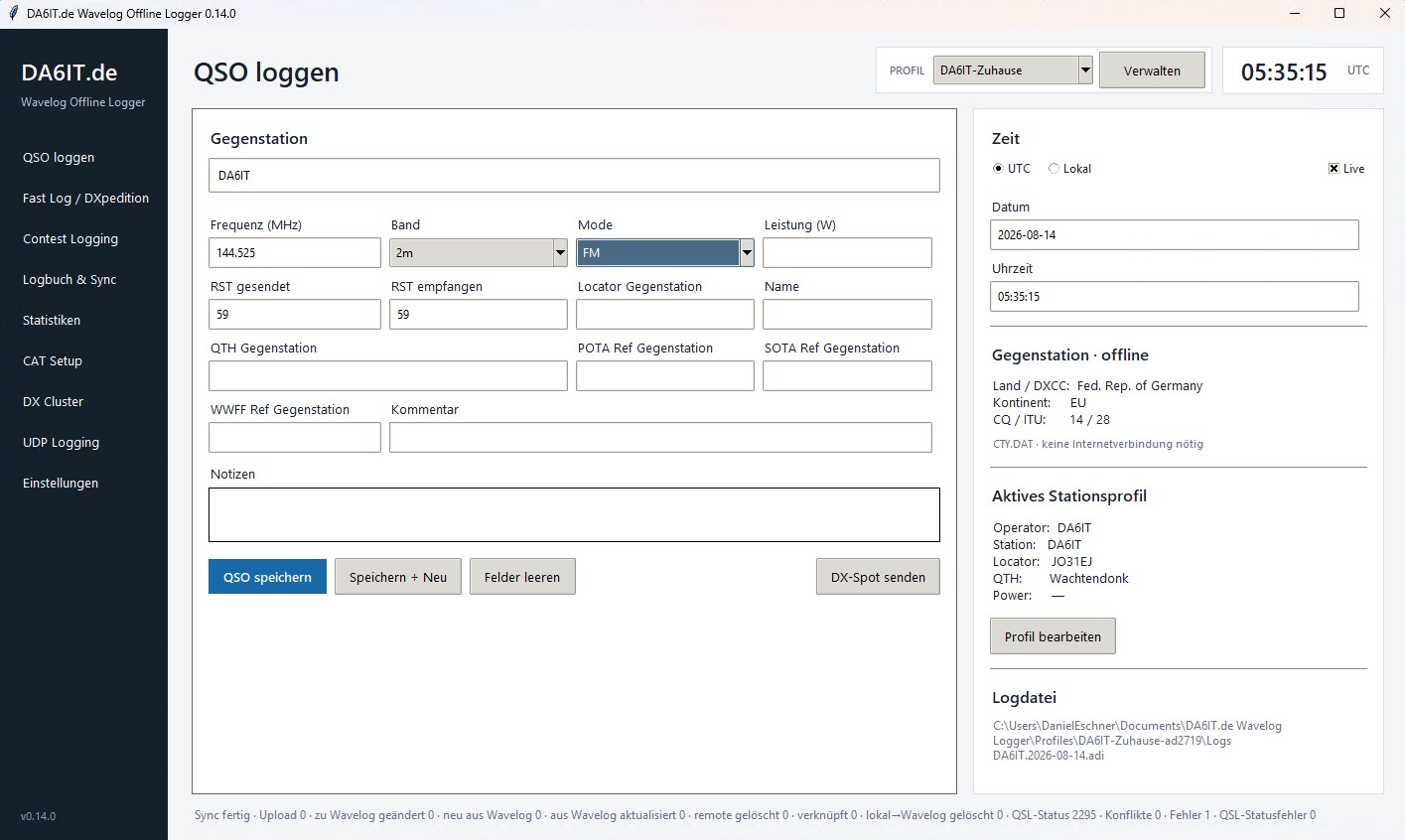Click the Kommentar field
This screenshot has height=840, width=1405.
660,437
